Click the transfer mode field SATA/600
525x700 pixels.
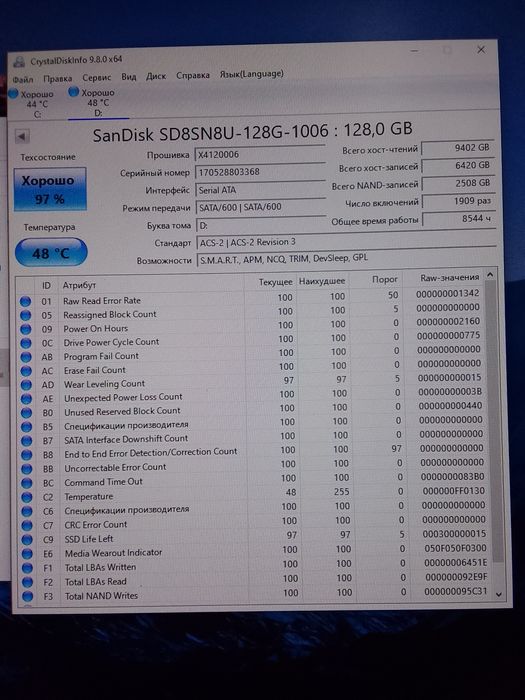(x=260, y=207)
